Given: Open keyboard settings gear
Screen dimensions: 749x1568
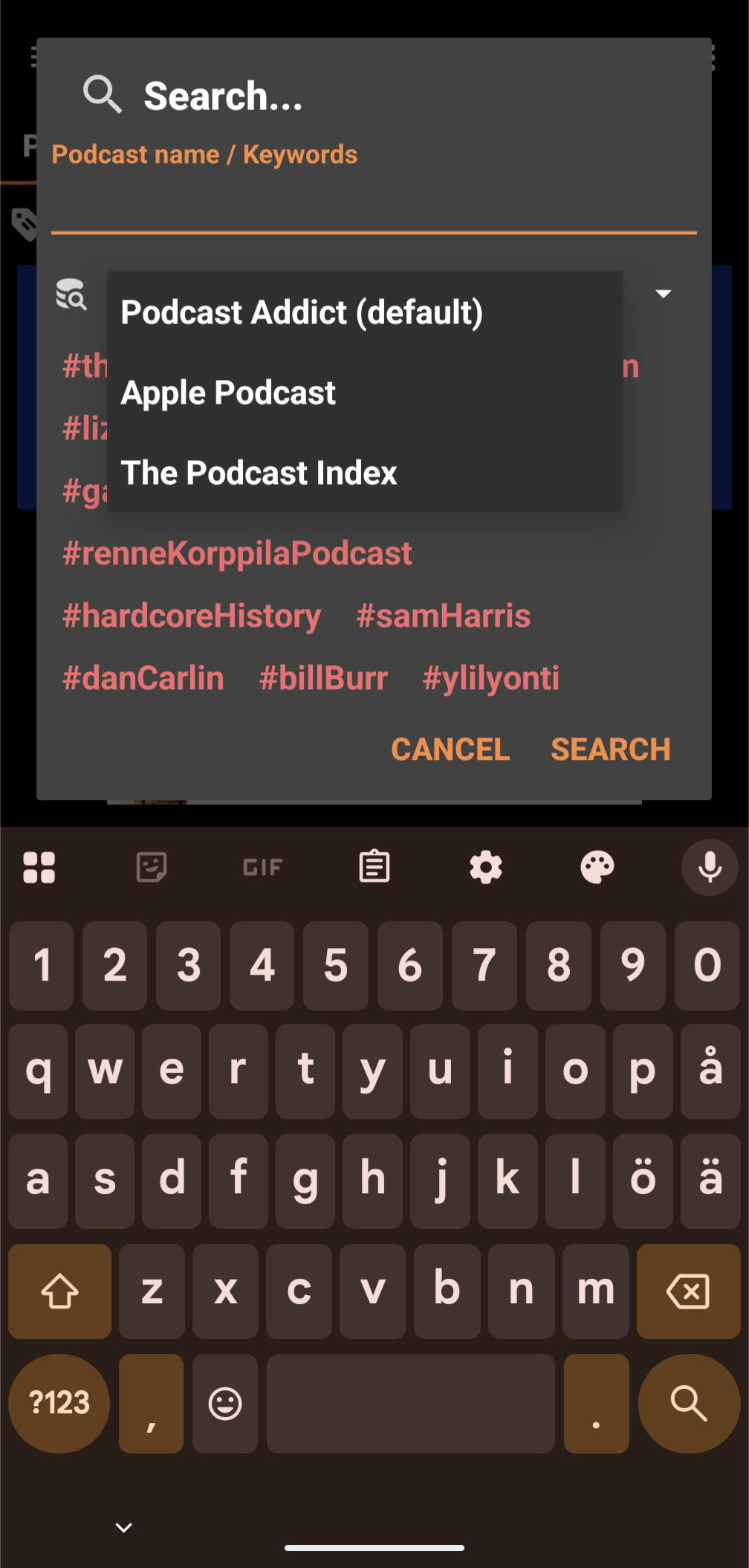Looking at the screenshot, I should pos(486,867).
